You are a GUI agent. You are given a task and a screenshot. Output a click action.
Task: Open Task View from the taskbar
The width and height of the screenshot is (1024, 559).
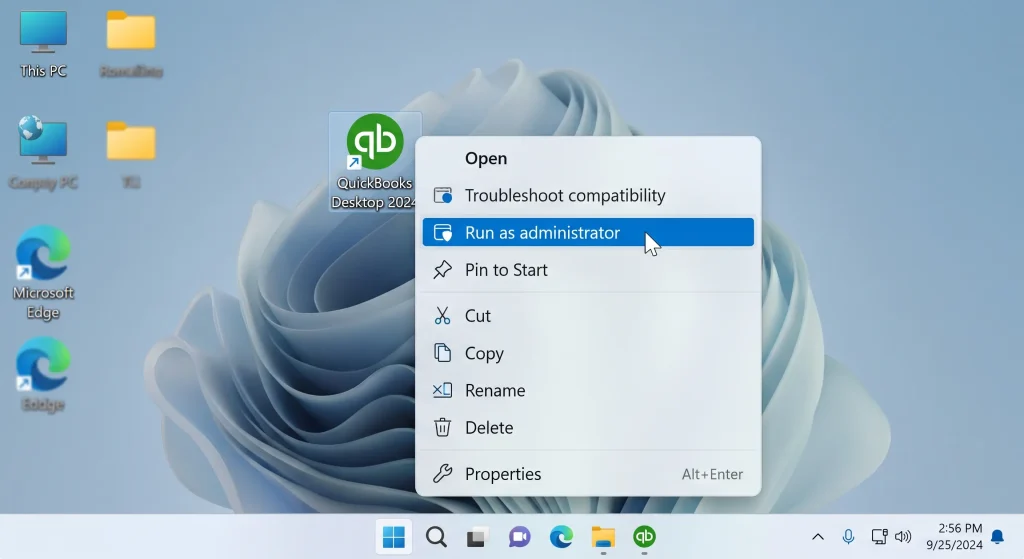[477, 537]
